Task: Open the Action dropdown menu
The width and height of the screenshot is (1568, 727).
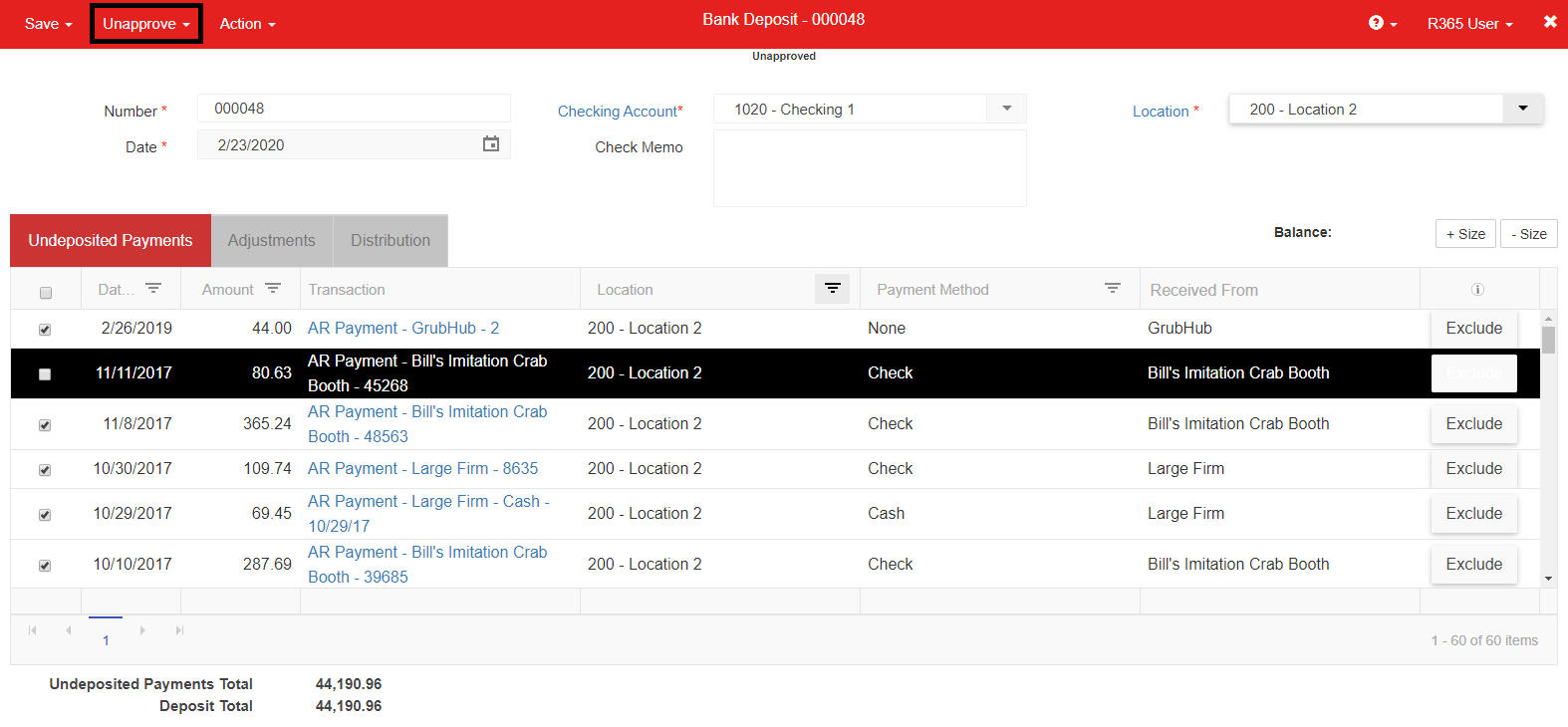Action: [x=247, y=24]
